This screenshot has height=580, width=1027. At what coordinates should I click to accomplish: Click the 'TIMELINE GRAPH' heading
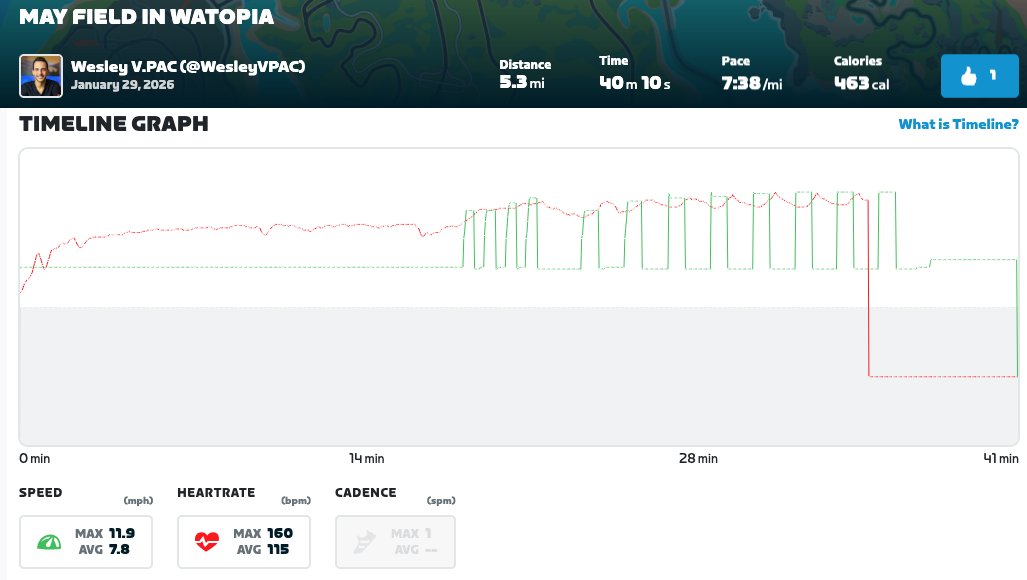click(x=114, y=124)
